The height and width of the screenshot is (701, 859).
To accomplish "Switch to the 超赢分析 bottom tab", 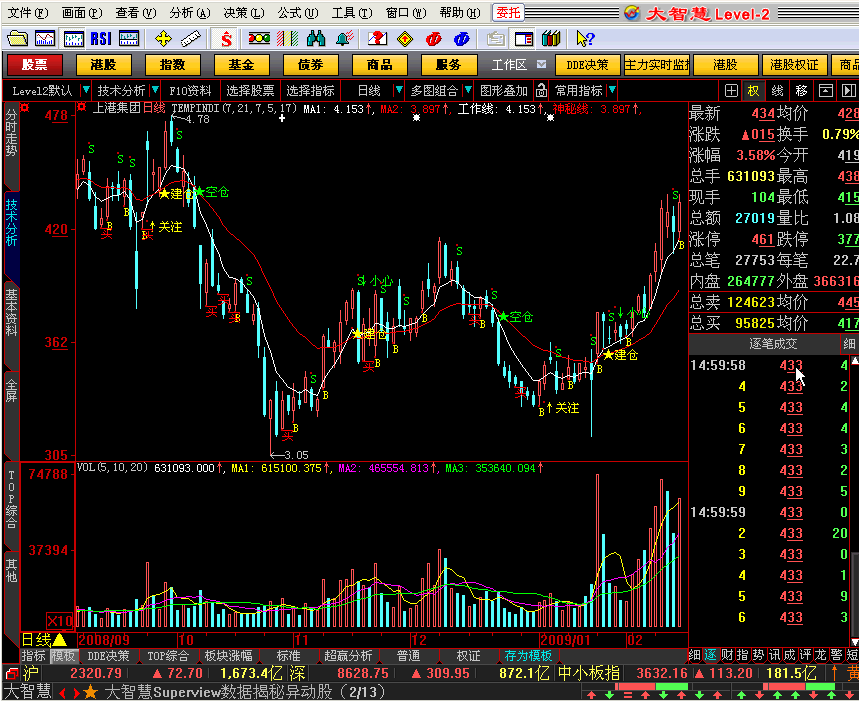I will (348, 656).
